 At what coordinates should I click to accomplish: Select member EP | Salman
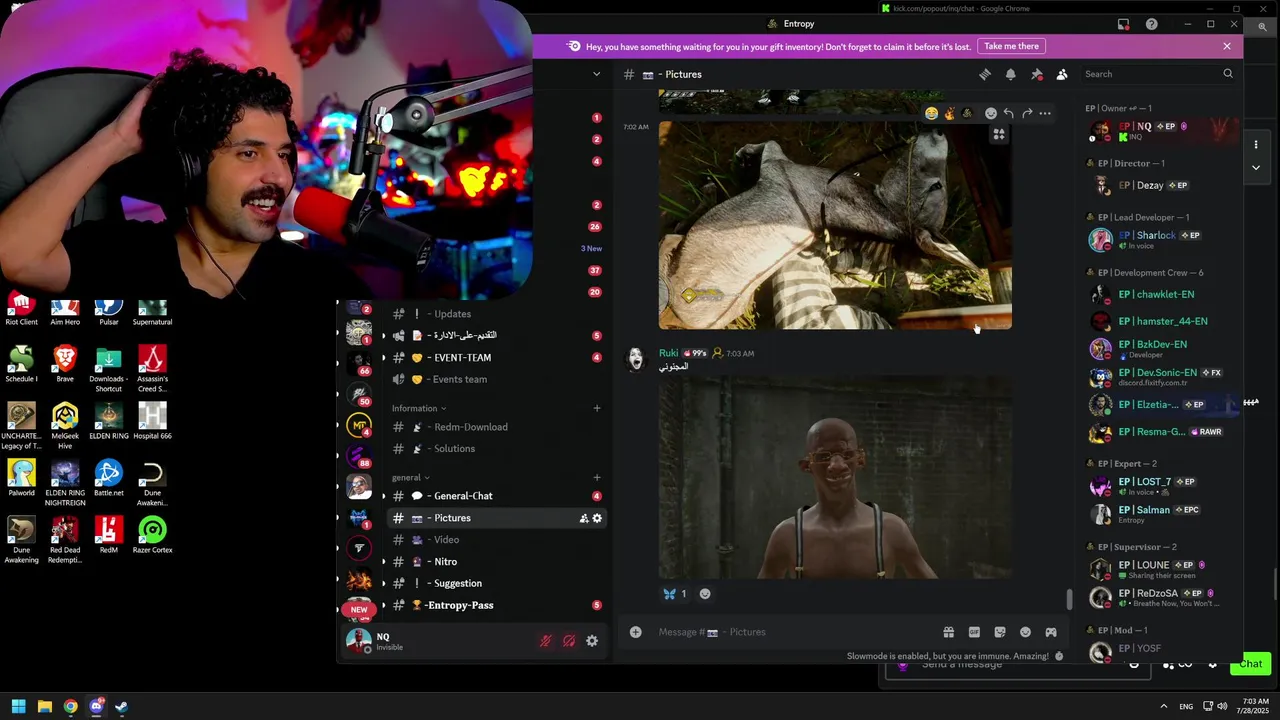coord(1161,514)
